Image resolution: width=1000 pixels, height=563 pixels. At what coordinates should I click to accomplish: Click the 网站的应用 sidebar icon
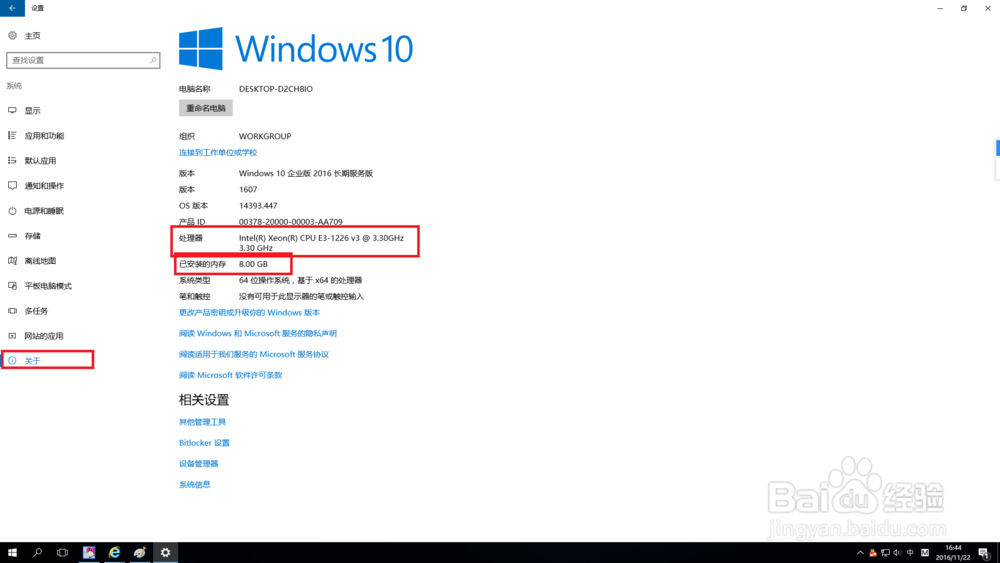[x=12, y=336]
